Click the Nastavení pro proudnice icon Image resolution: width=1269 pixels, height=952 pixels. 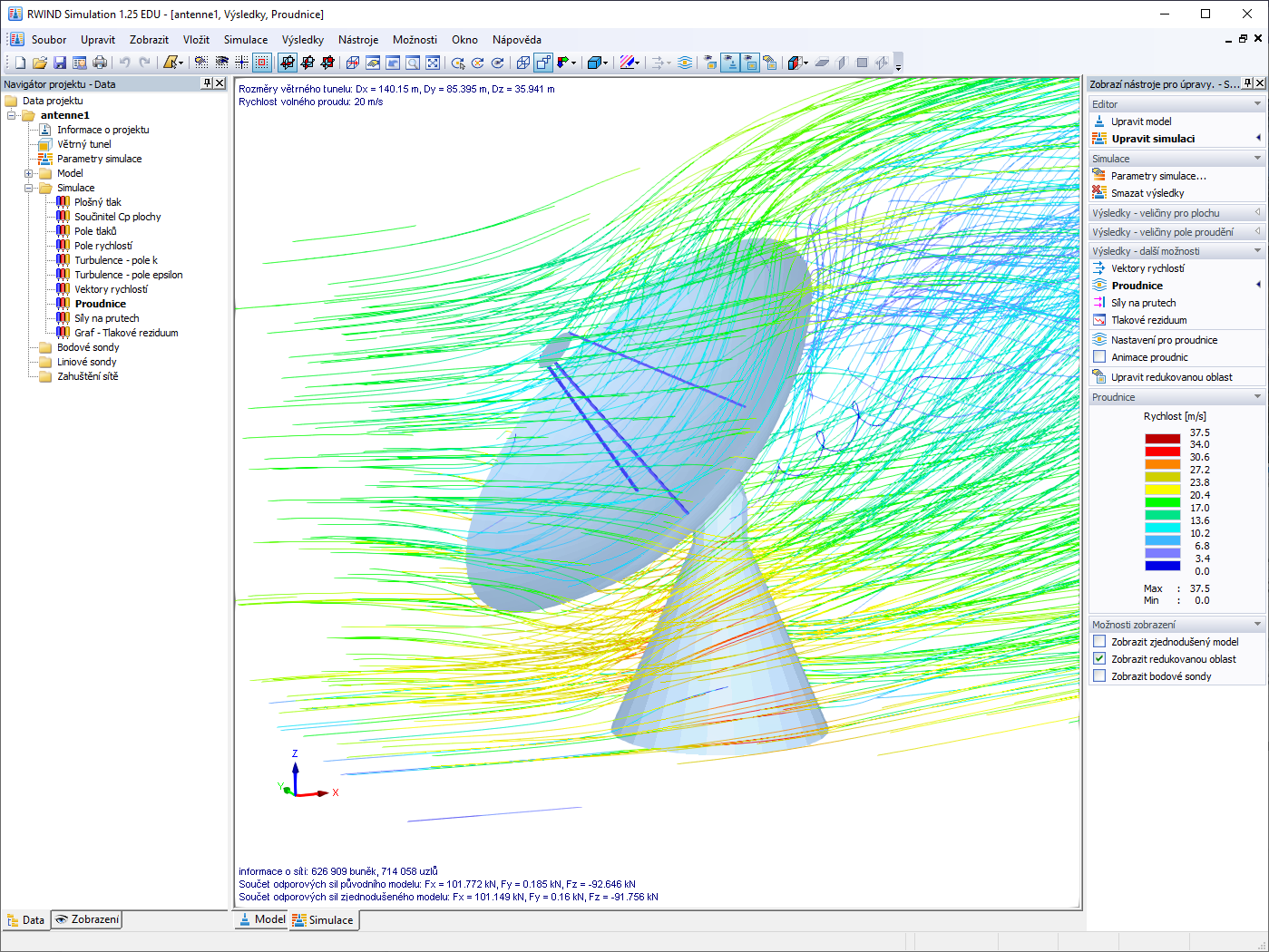[1099, 340]
